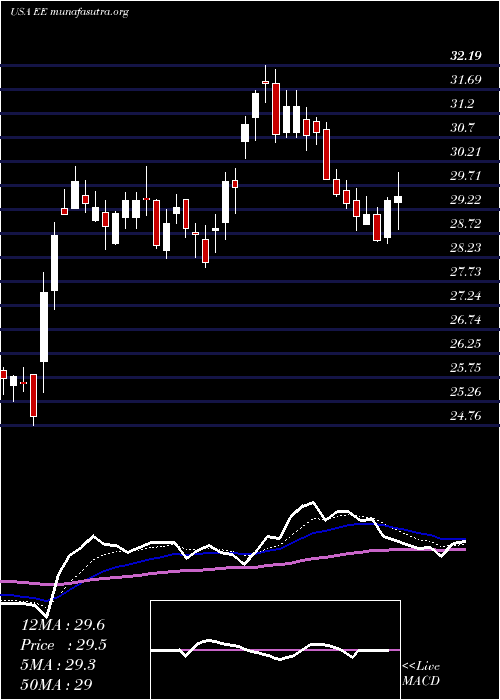Click the 29.71 price axis label
The width and height of the screenshot is (500, 700).
coord(466,176)
